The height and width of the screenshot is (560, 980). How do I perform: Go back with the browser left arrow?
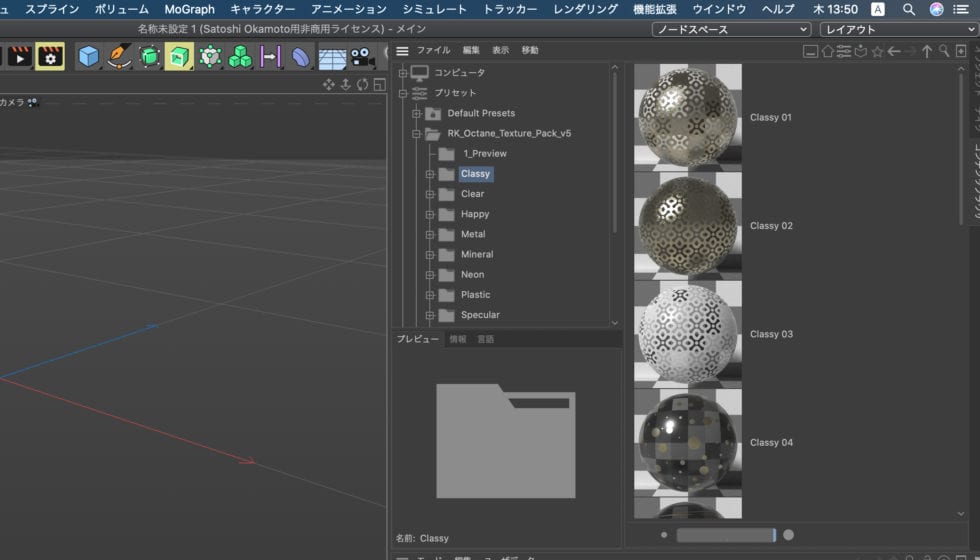[894, 51]
